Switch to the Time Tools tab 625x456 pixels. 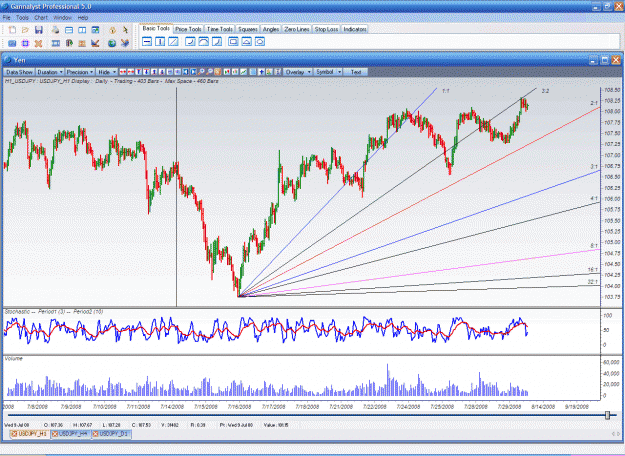[x=220, y=29]
